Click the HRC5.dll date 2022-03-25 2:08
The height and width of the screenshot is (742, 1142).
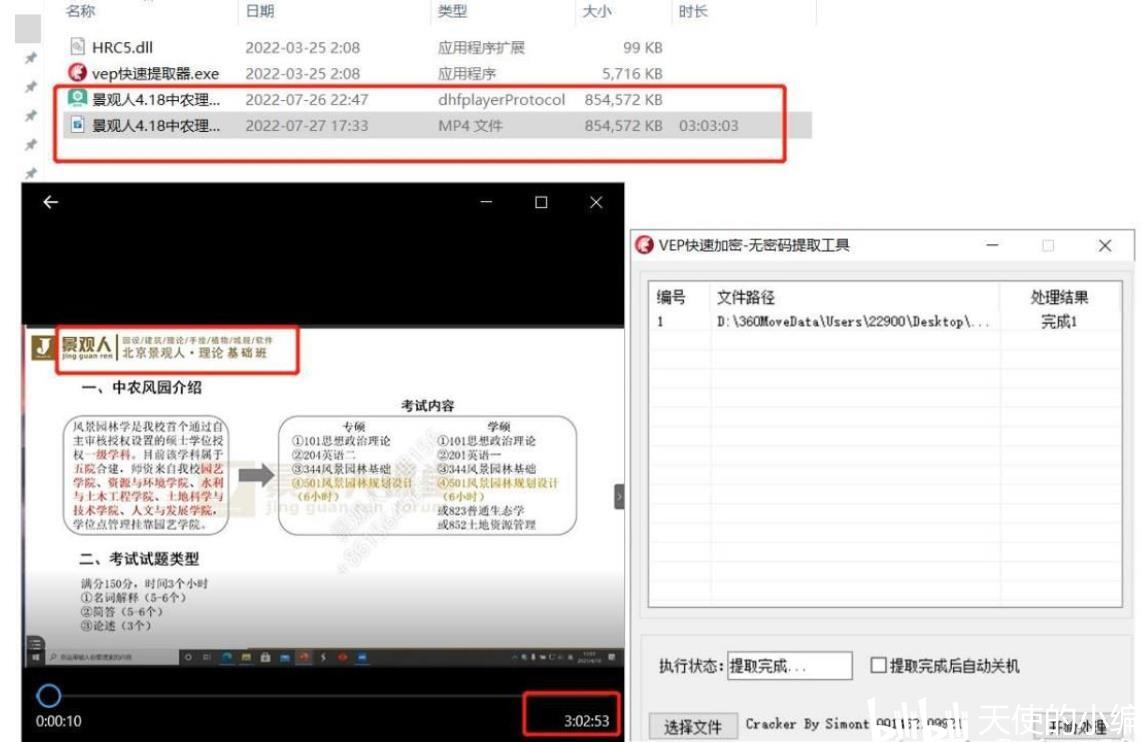[302, 47]
